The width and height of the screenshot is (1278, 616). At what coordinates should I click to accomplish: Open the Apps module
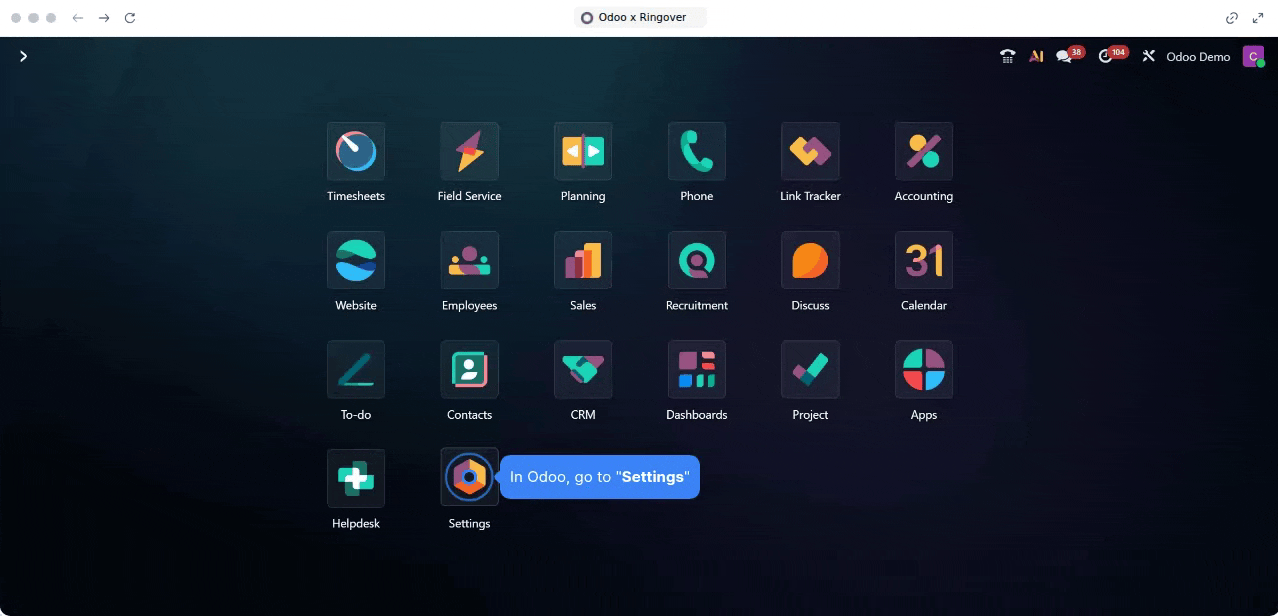click(924, 369)
